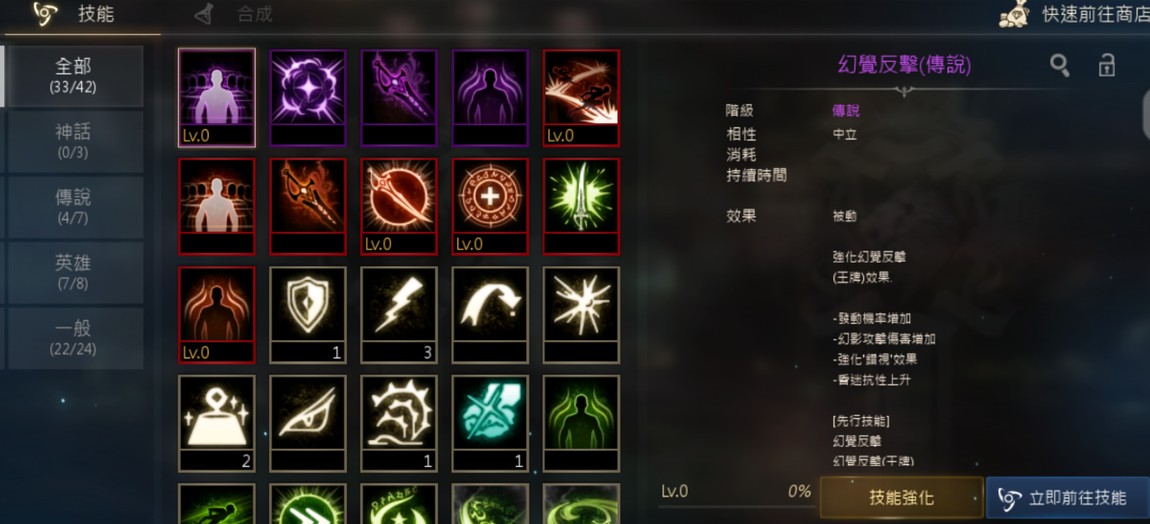
Task: Click the red healing-circle cross skill
Action: pyautogui.click(x=489, y=206)
